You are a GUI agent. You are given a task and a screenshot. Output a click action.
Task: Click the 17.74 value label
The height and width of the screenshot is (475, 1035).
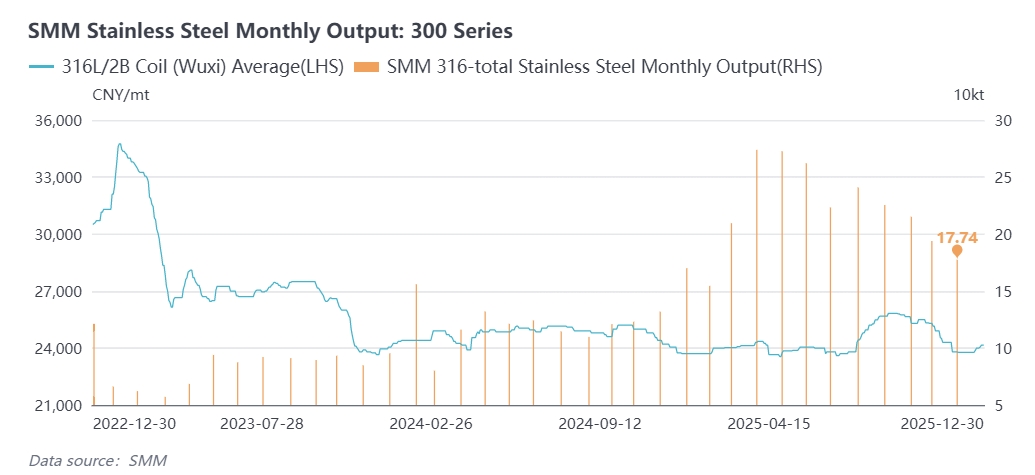[957, 238]
